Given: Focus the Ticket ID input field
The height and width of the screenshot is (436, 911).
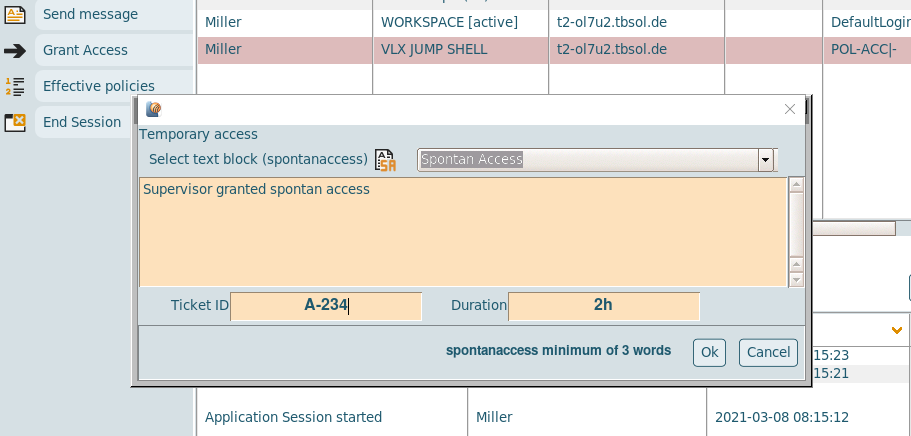Looking at the screenshot, I should click(x=326, y=306).
